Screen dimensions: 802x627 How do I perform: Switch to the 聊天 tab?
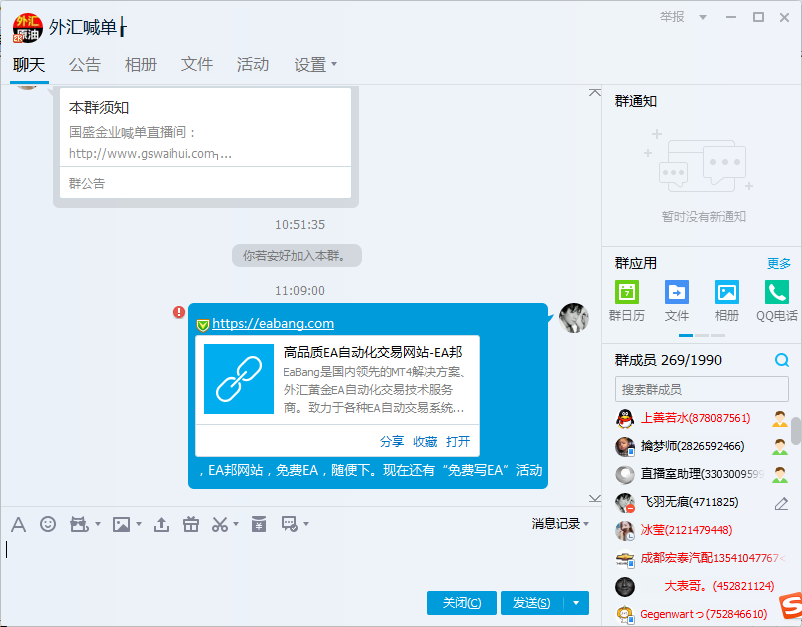pos(29,64)
